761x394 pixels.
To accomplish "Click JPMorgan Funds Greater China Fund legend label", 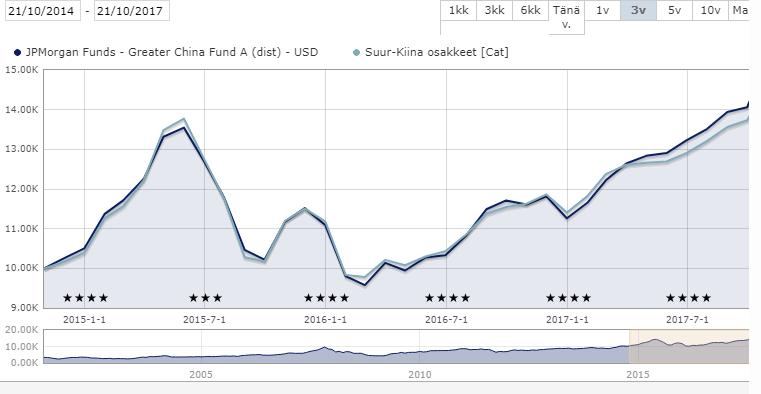I will pos(172,52).
